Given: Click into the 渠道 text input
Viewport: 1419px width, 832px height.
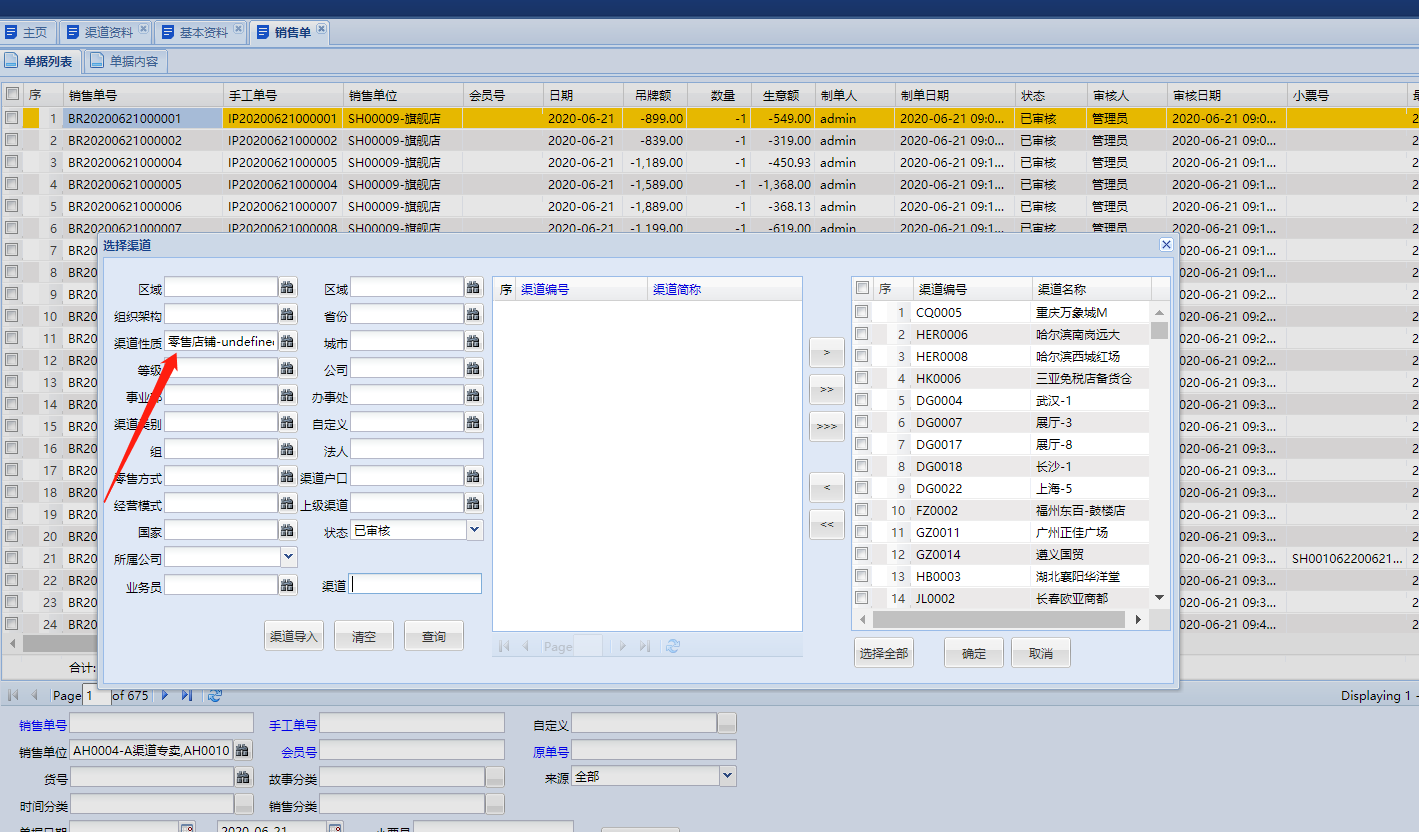Looking at the screenshot, I should (x=416, y=585).
